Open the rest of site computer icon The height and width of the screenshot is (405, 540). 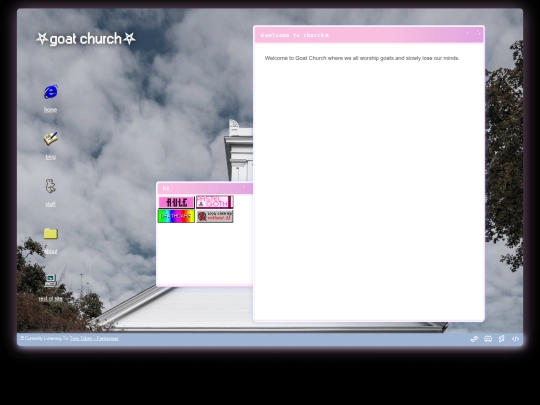coord(51,280)
